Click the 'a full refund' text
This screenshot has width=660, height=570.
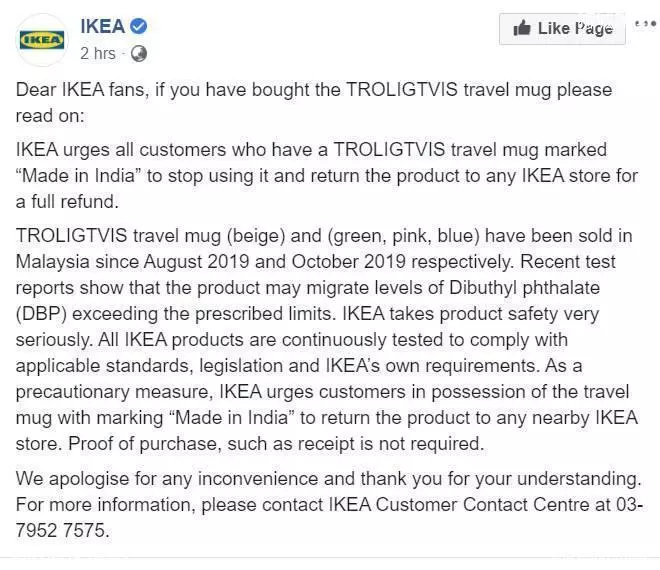67,202
